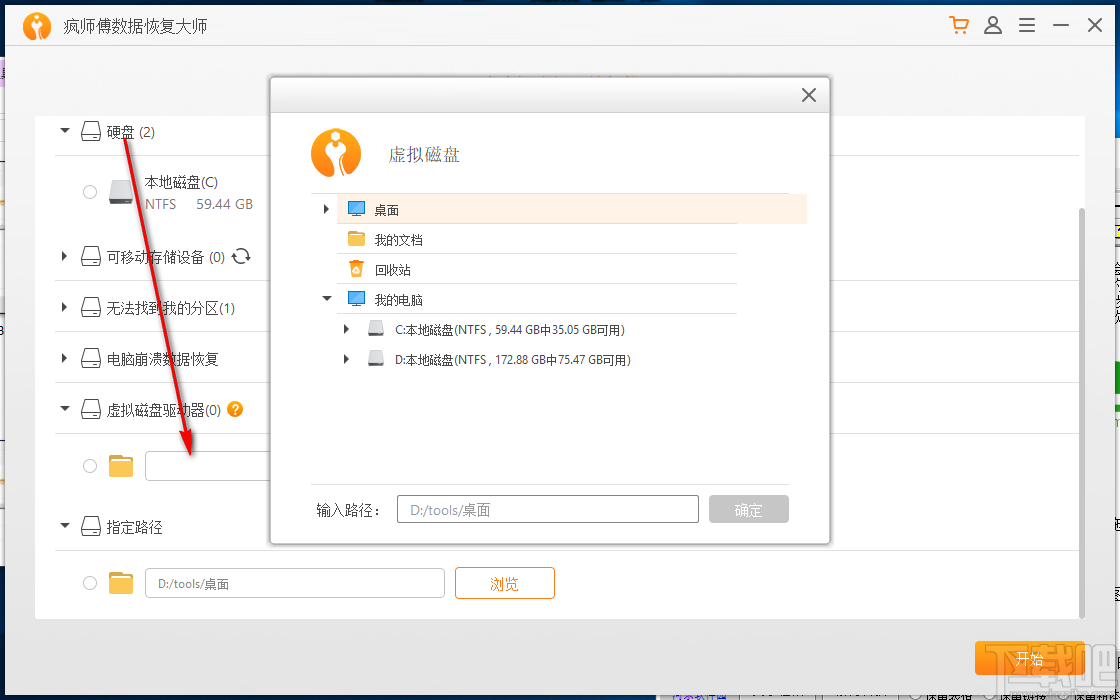Select the 我的文档 folder icon
Image resolution: width=1120 pixels, height=700 pixels.
coord(356,239)
